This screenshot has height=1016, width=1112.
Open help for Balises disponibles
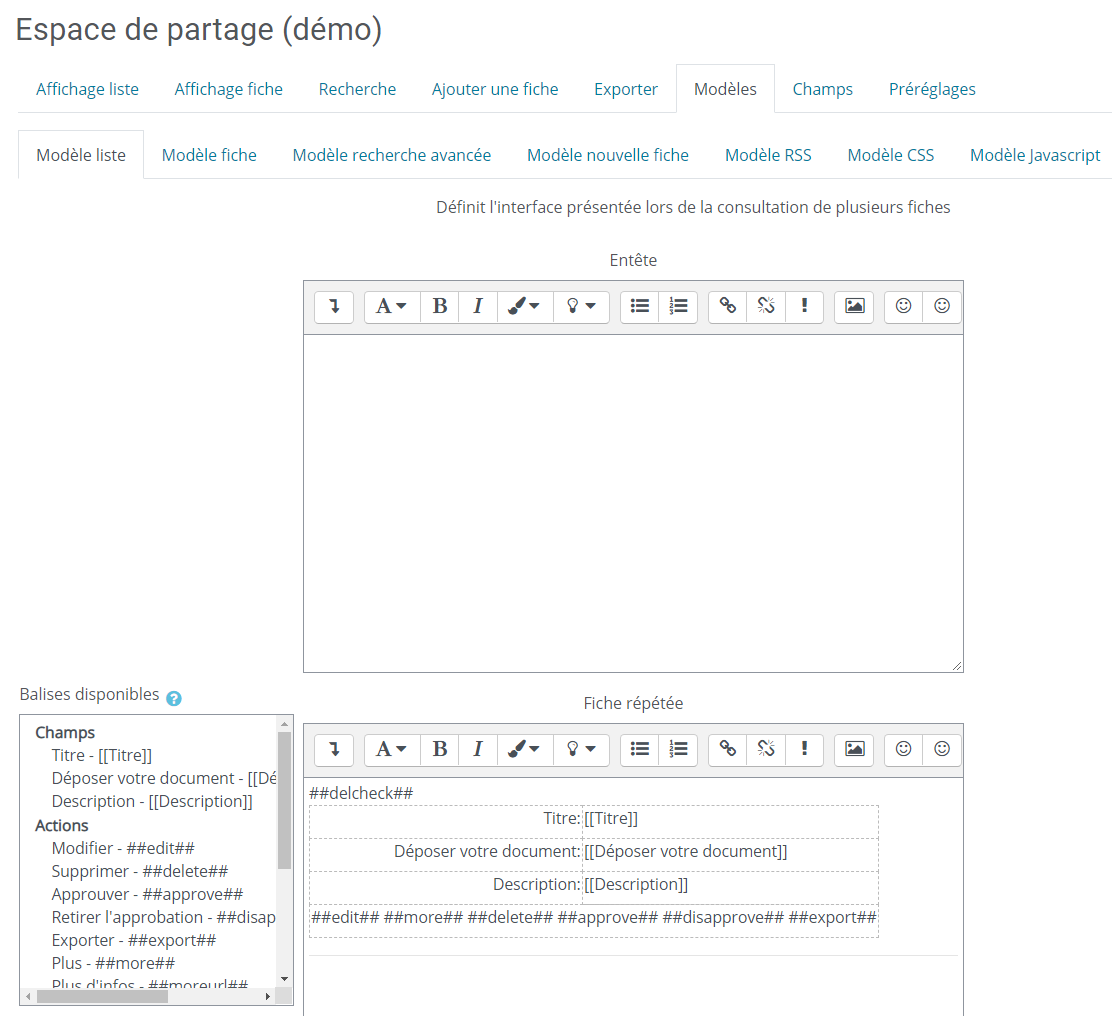pyautogui.click(x=174, y=698)
